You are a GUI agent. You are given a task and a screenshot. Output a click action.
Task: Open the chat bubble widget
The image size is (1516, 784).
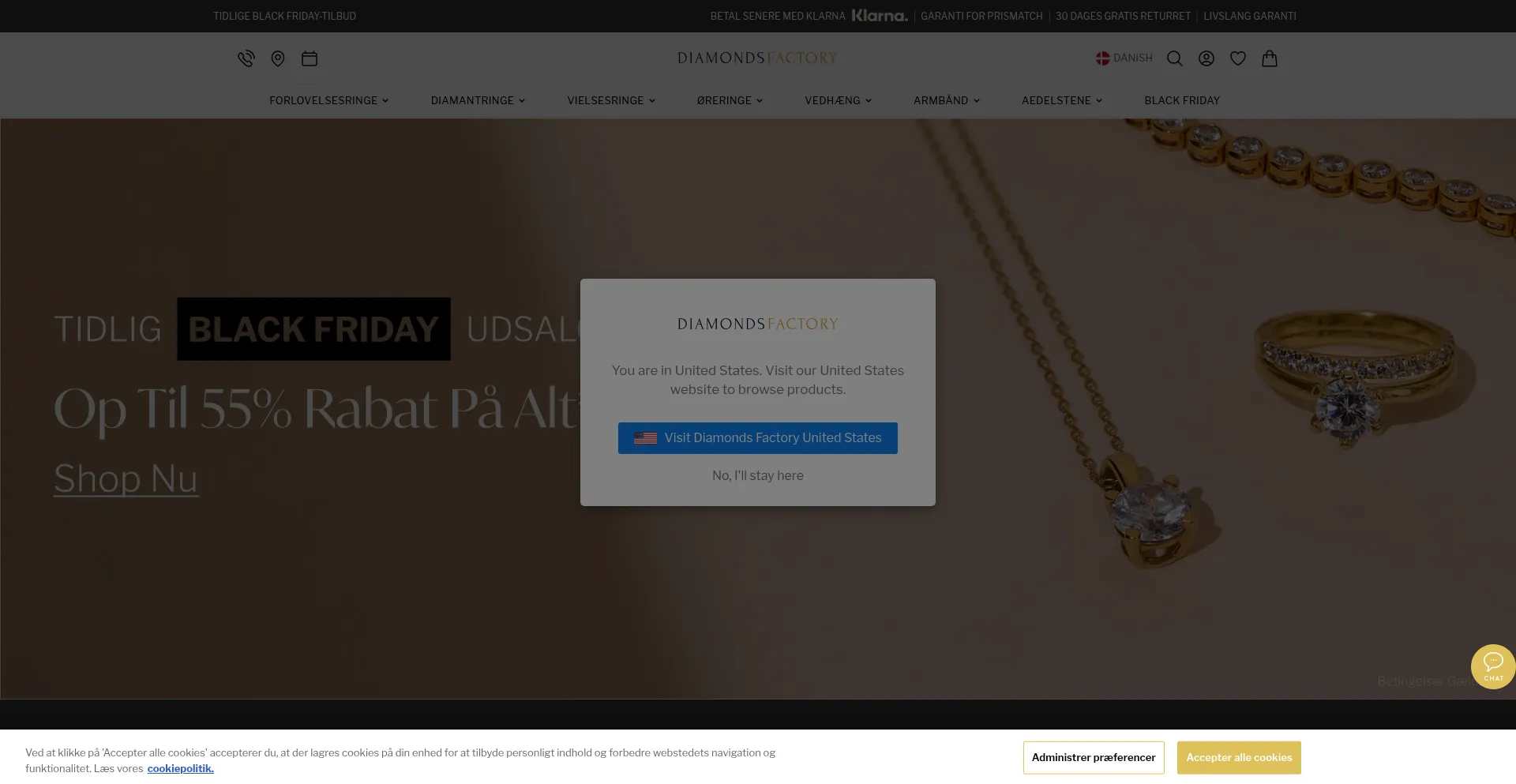click(x=1493, y=666)
